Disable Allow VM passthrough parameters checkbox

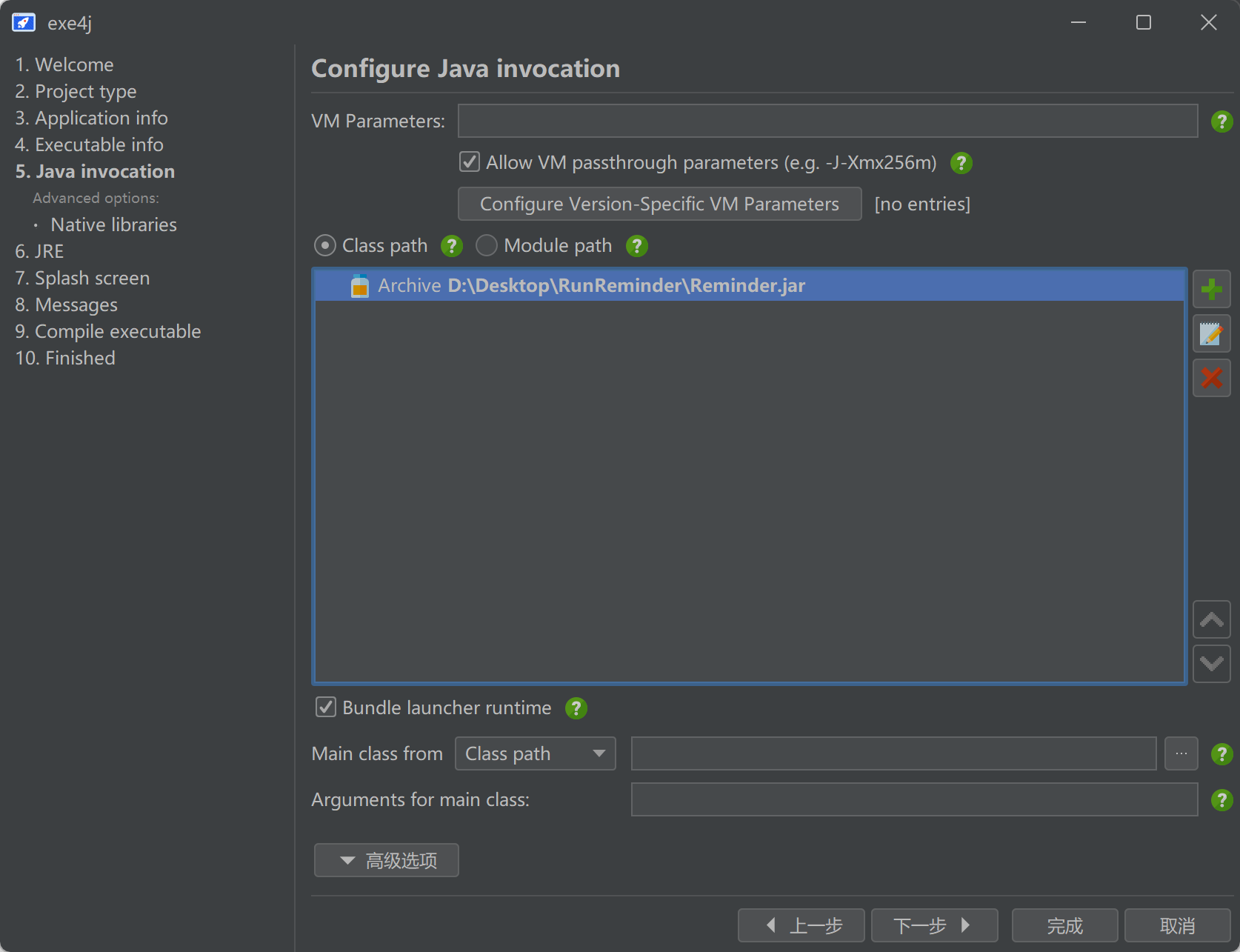(470, 162)
